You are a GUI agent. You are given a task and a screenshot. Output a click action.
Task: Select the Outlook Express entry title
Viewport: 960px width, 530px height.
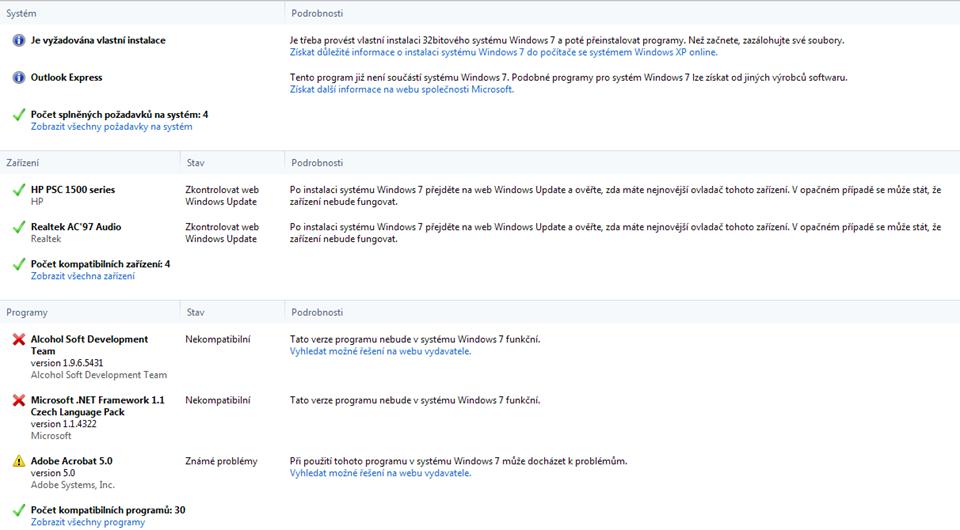click(67, 78)
